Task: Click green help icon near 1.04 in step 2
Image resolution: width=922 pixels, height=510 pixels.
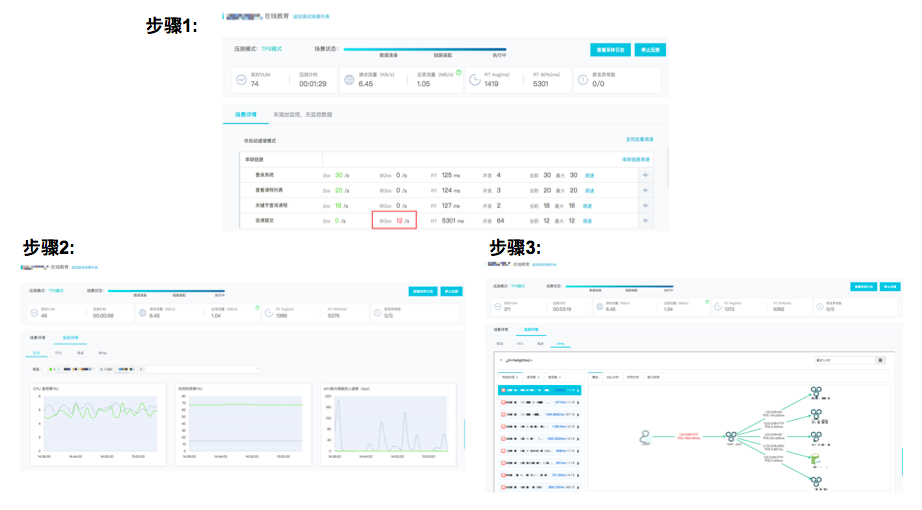Action: [x=257, y=308]
